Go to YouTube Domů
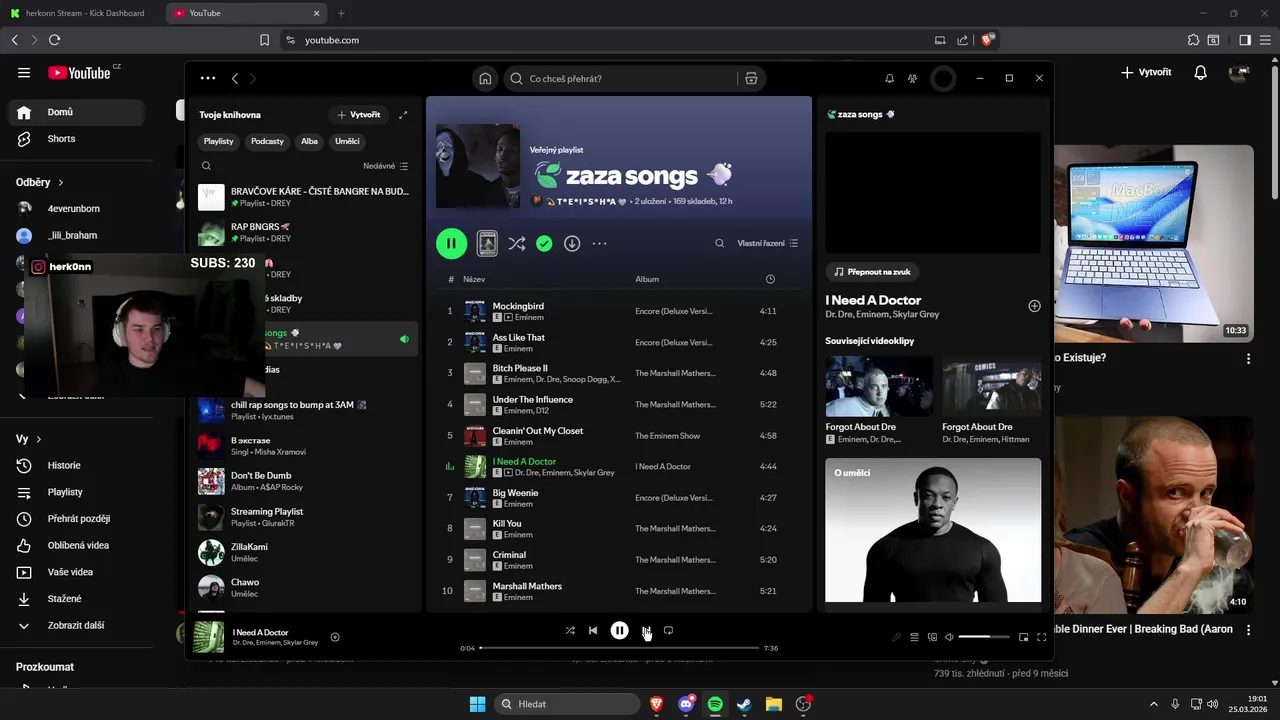Screen dimensions: 1280x720 [76, 112]
